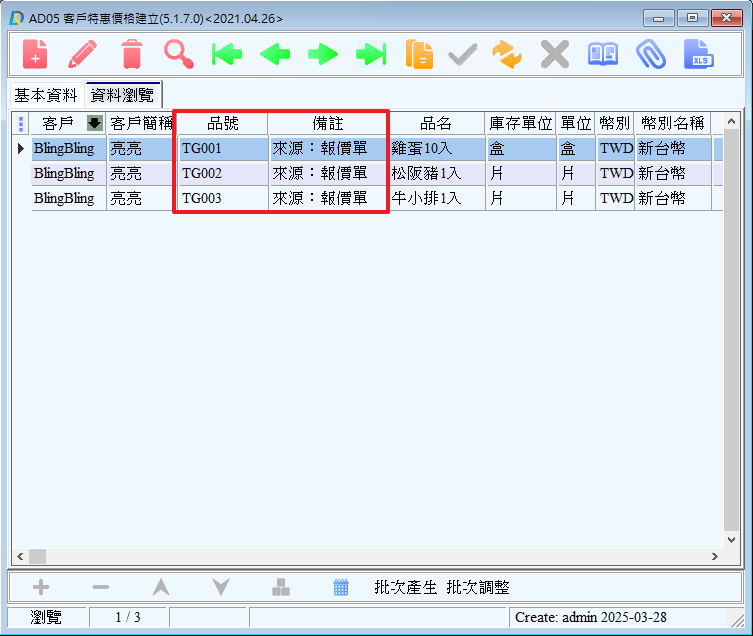Click the red trash delete icon

pos(132,54)
